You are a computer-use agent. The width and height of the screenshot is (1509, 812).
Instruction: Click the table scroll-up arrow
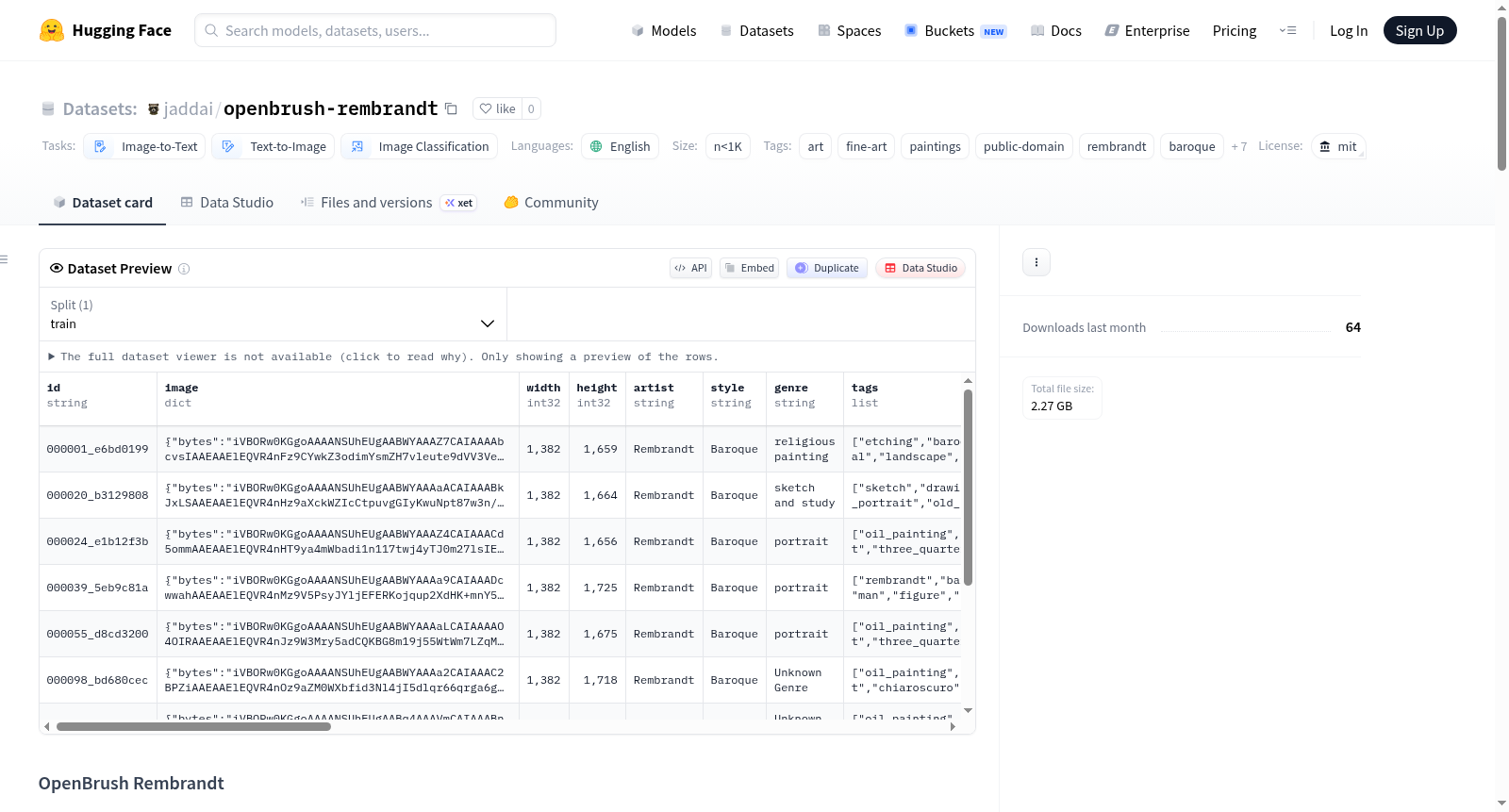pos(968,381)
